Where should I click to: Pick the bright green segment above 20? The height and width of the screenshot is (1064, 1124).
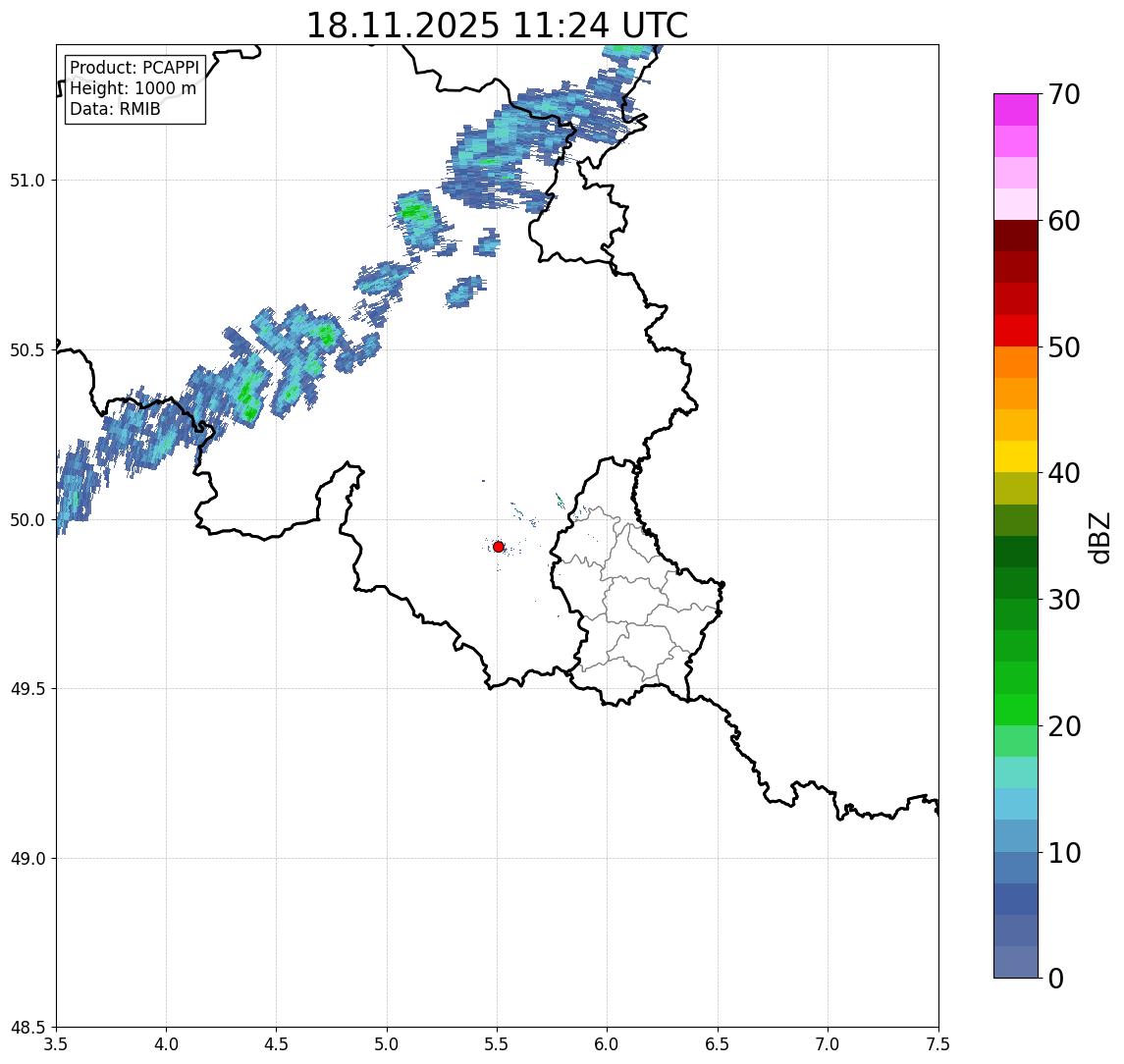1016,710
